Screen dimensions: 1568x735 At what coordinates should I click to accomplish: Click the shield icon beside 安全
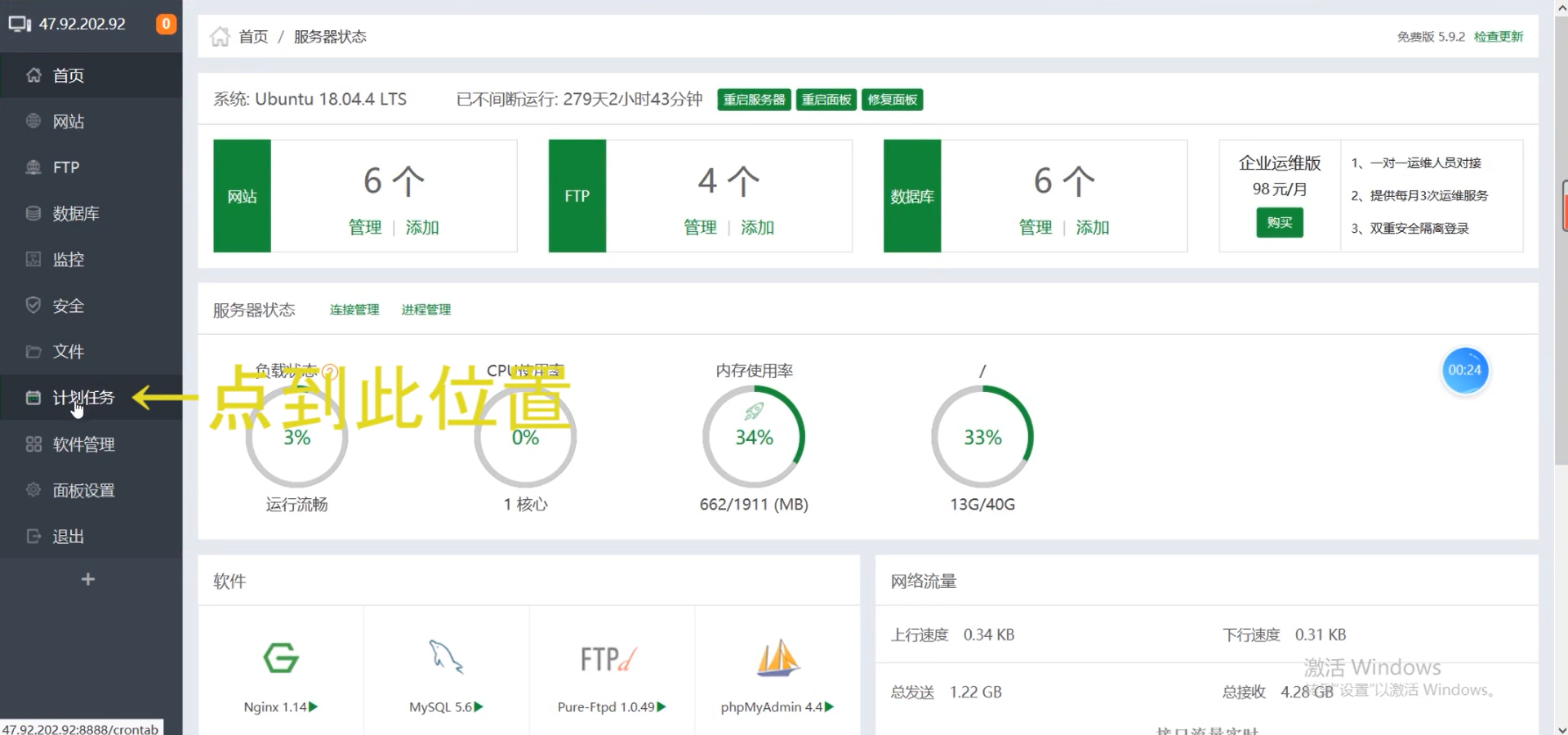tap(33, 305)
